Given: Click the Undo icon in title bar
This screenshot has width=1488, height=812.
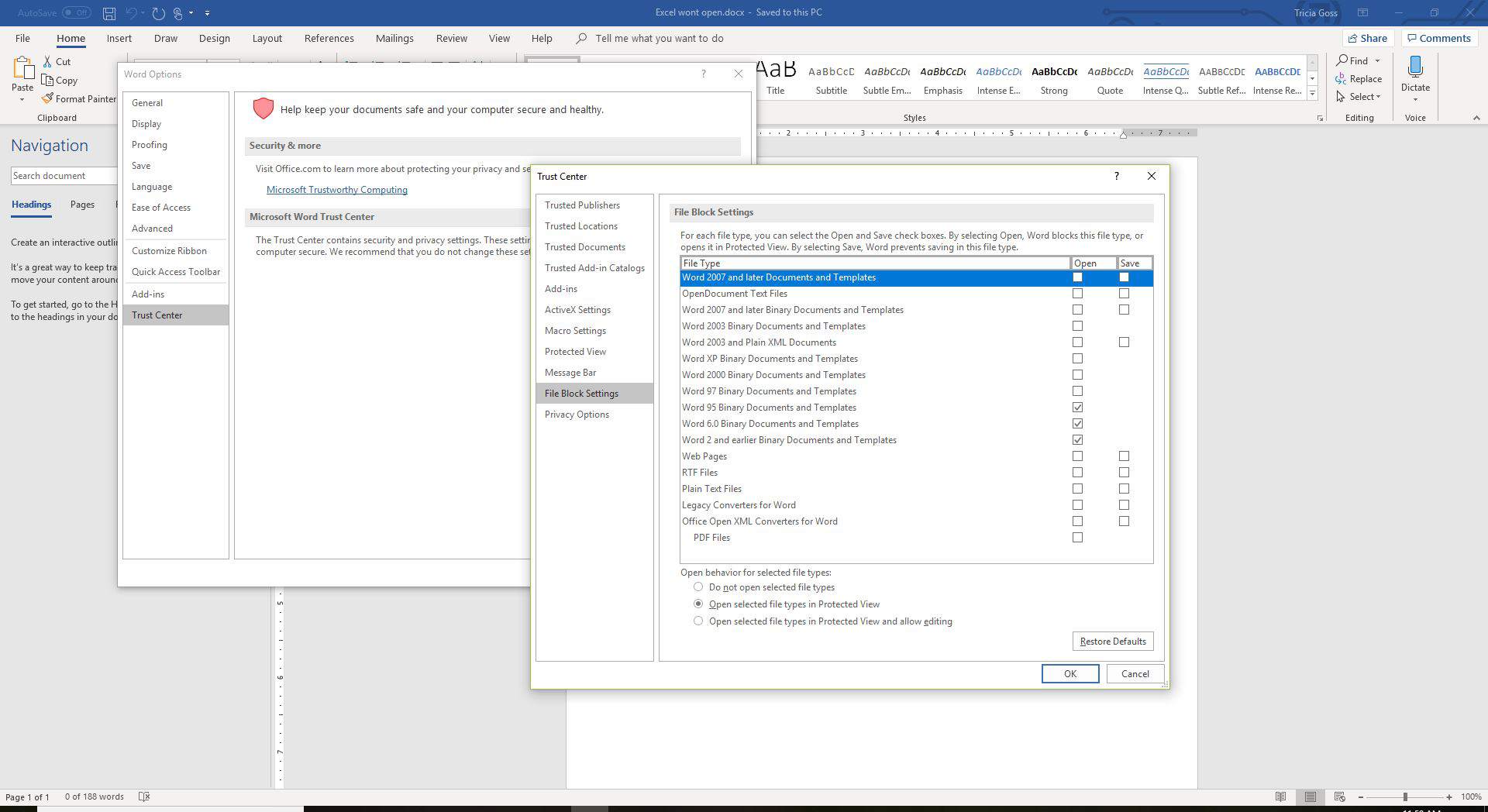Looking at the screenshot, I should point(132,13).
